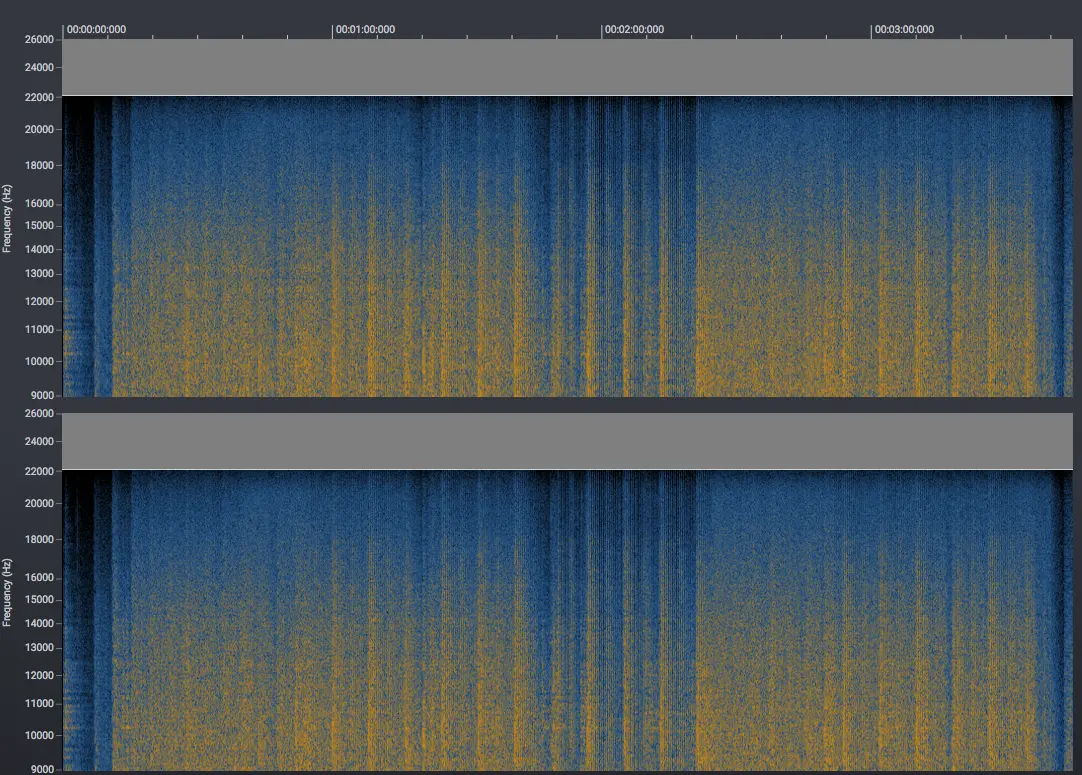Click the 00:00:00;000 timecode on the ruler

click(x=96, y=29)
